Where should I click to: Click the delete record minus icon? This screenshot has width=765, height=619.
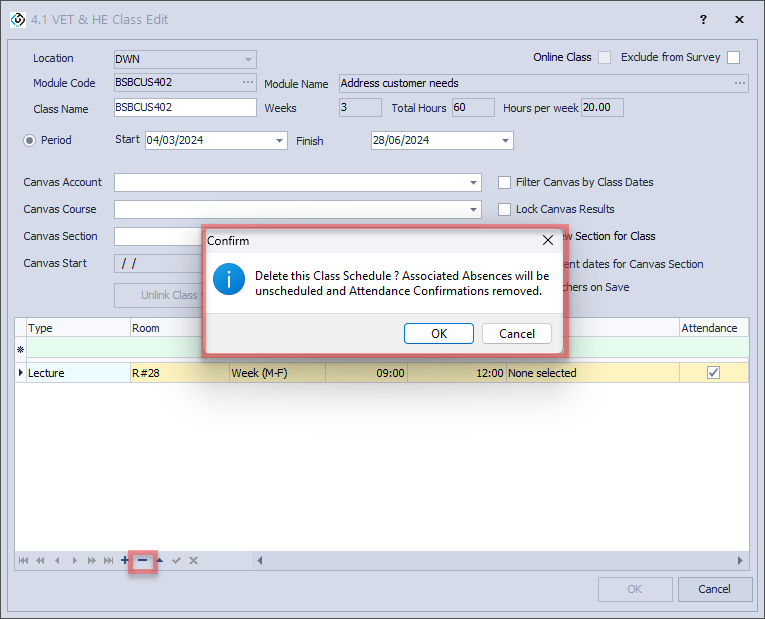[x=142, y=561]
